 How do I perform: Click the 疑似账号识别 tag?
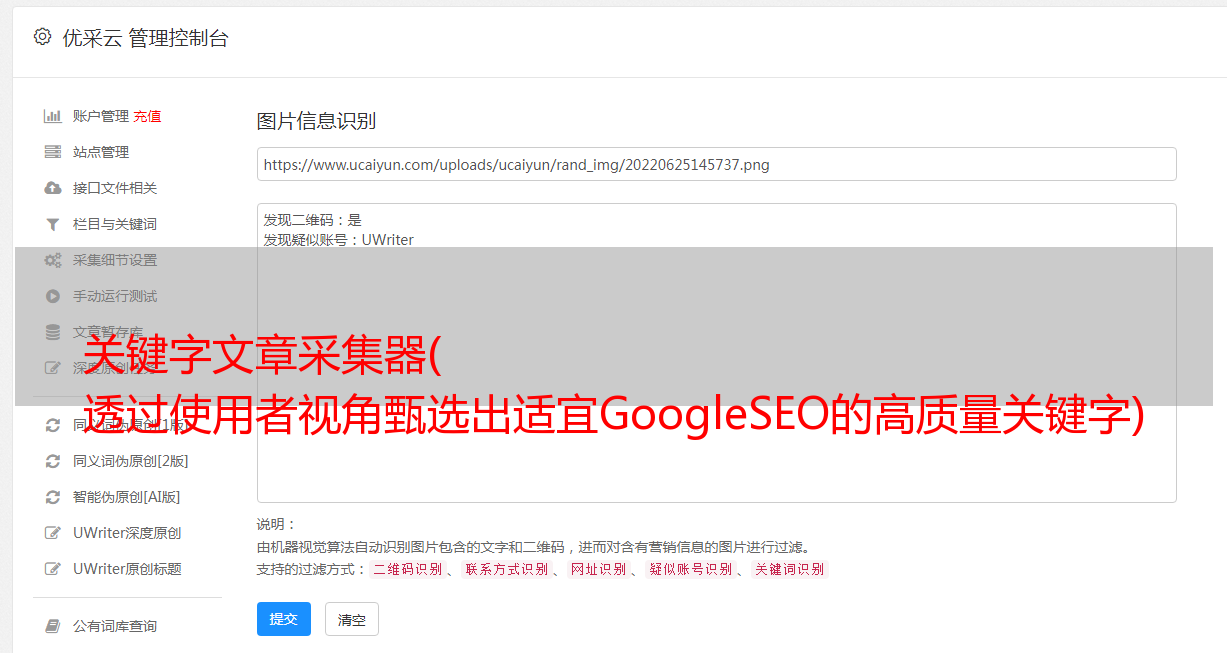pyautogui.click(x=690, y=569)
